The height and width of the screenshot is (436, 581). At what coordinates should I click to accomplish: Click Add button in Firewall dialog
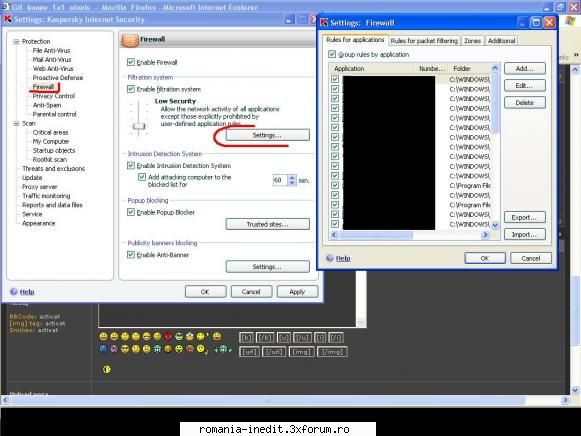click(525, 69)
